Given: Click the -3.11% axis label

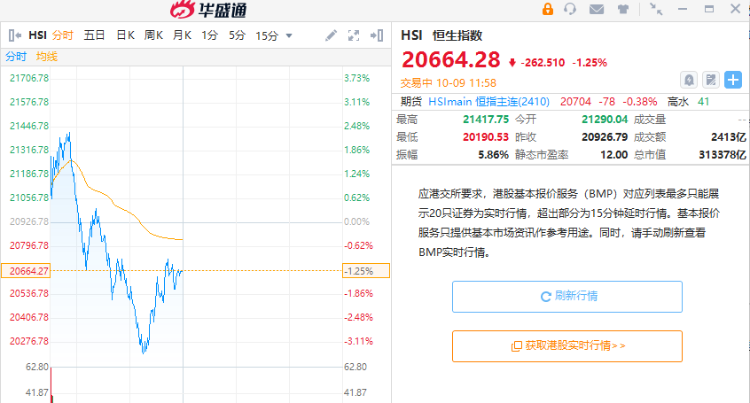Looking at the screenshot, I should coord(358,341).
